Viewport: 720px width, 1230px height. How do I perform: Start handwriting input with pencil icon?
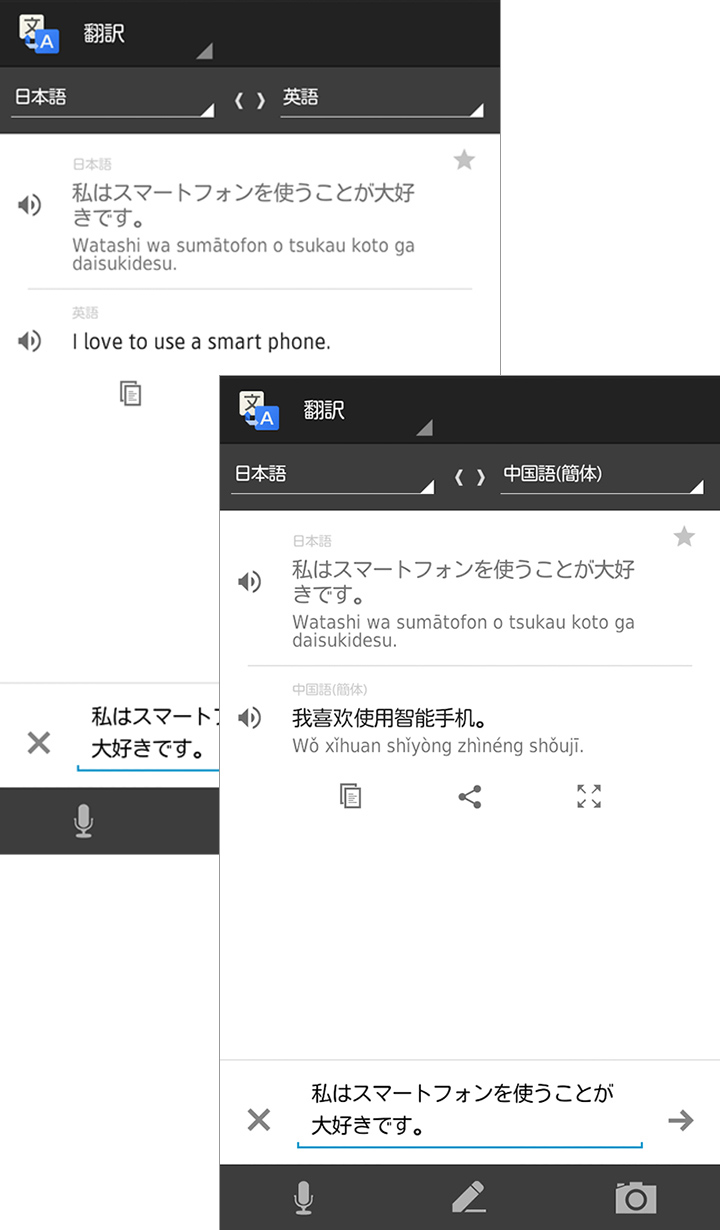click(468, 1197)
